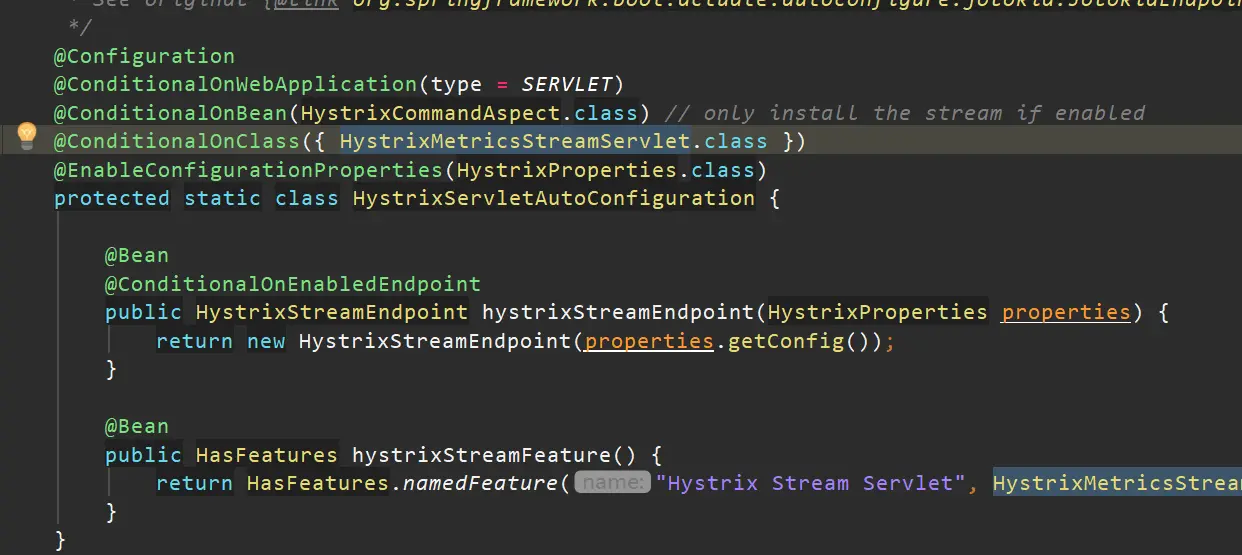This screenshot has height=555, width=1242.
Task: Click the 'protected' keyword
Action: (112, 198)
